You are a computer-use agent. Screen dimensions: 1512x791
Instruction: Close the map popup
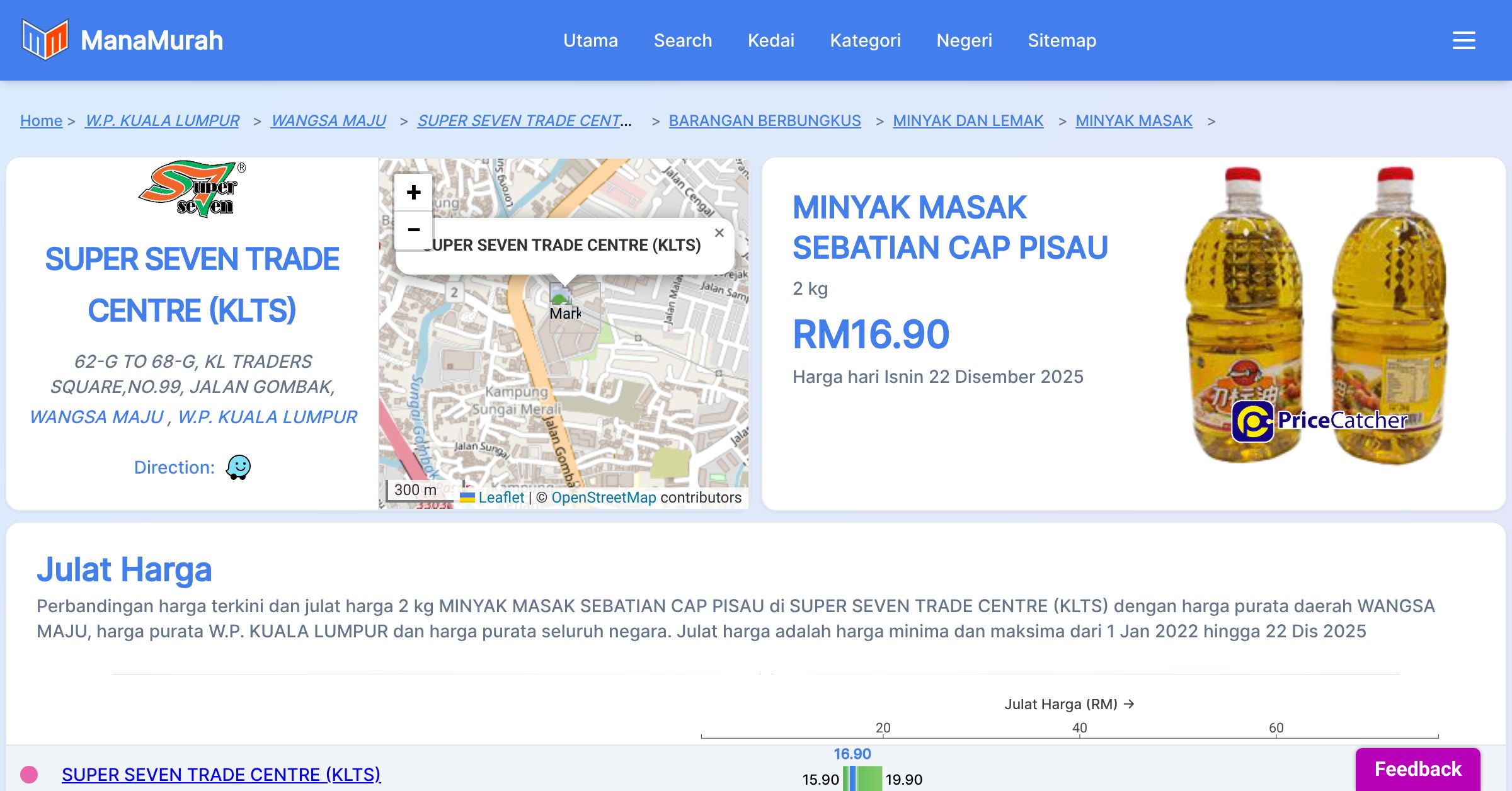pos(719,233)
